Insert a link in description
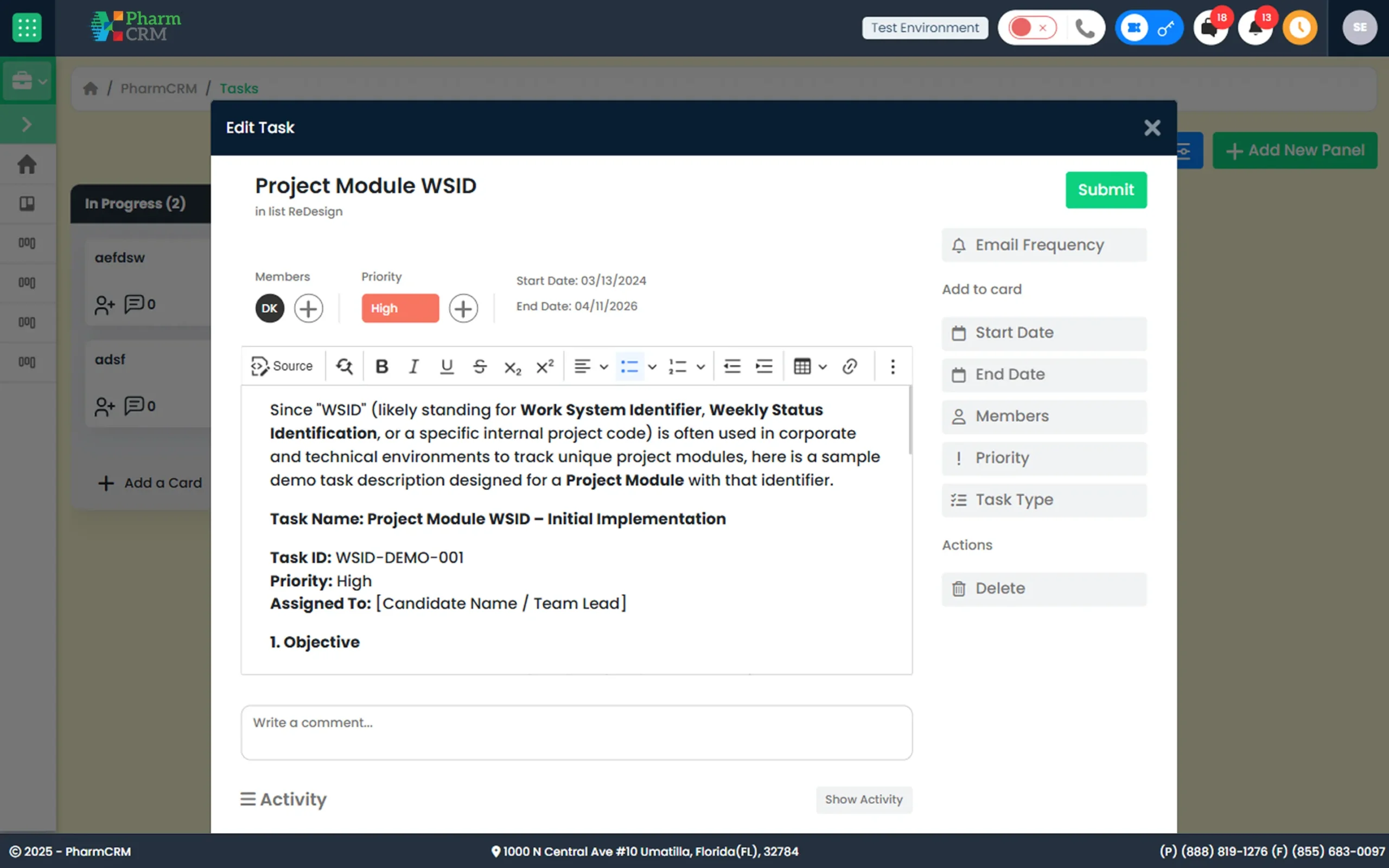 850,366
